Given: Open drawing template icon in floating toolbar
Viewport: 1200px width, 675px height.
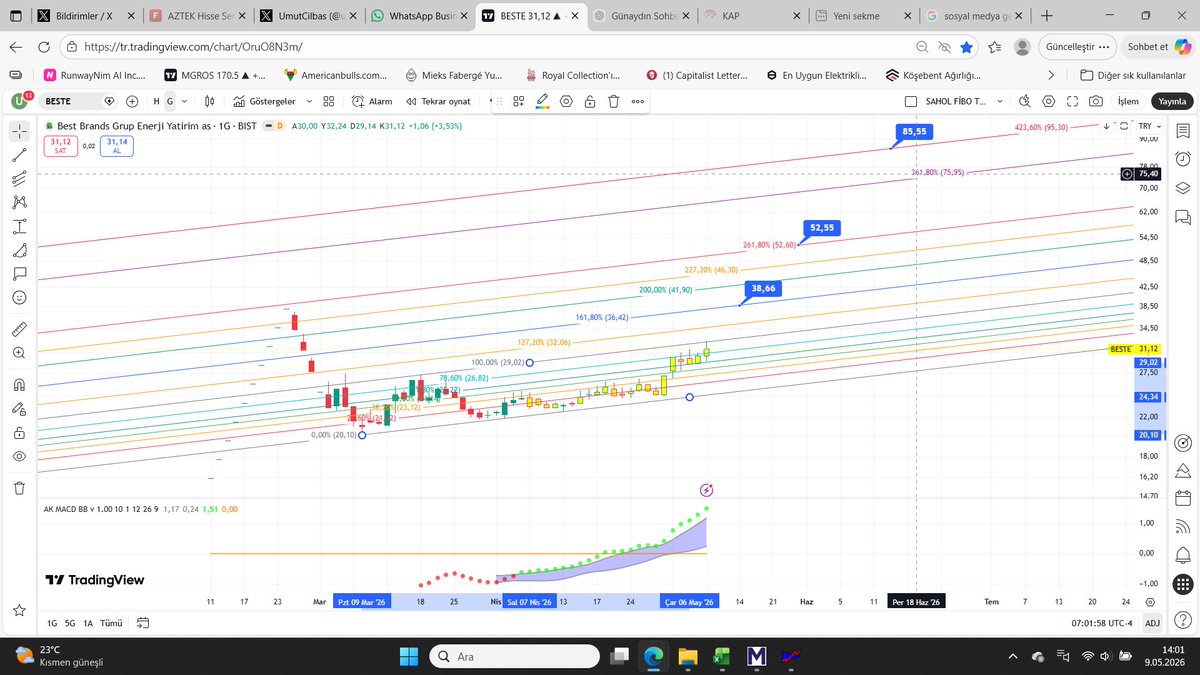Looking at the screenshot, I should coord(518,101).
